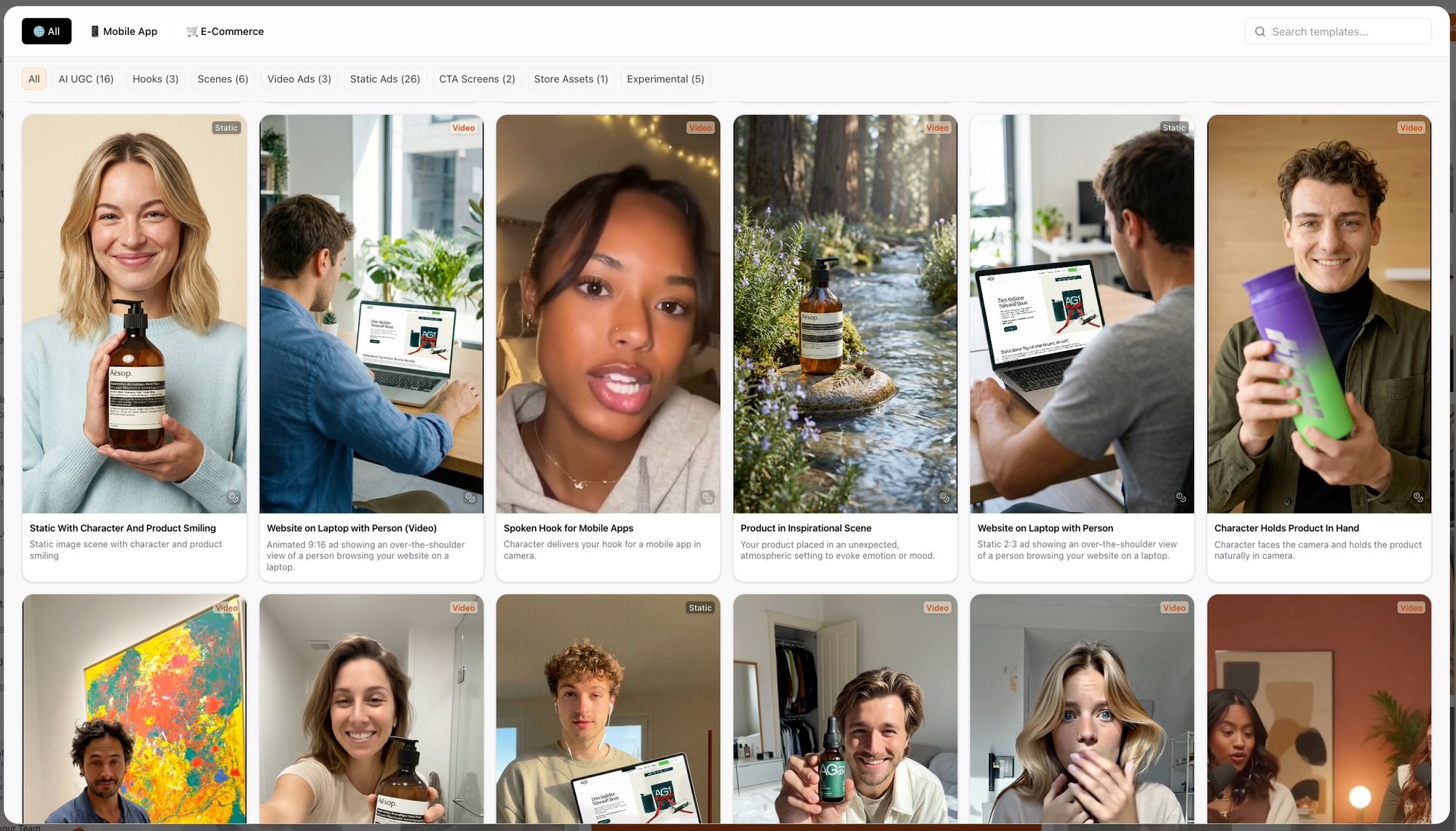Switch to E-Commerce tab
The width and height of the screenshot is (1456, 831).
coord(225,31)
